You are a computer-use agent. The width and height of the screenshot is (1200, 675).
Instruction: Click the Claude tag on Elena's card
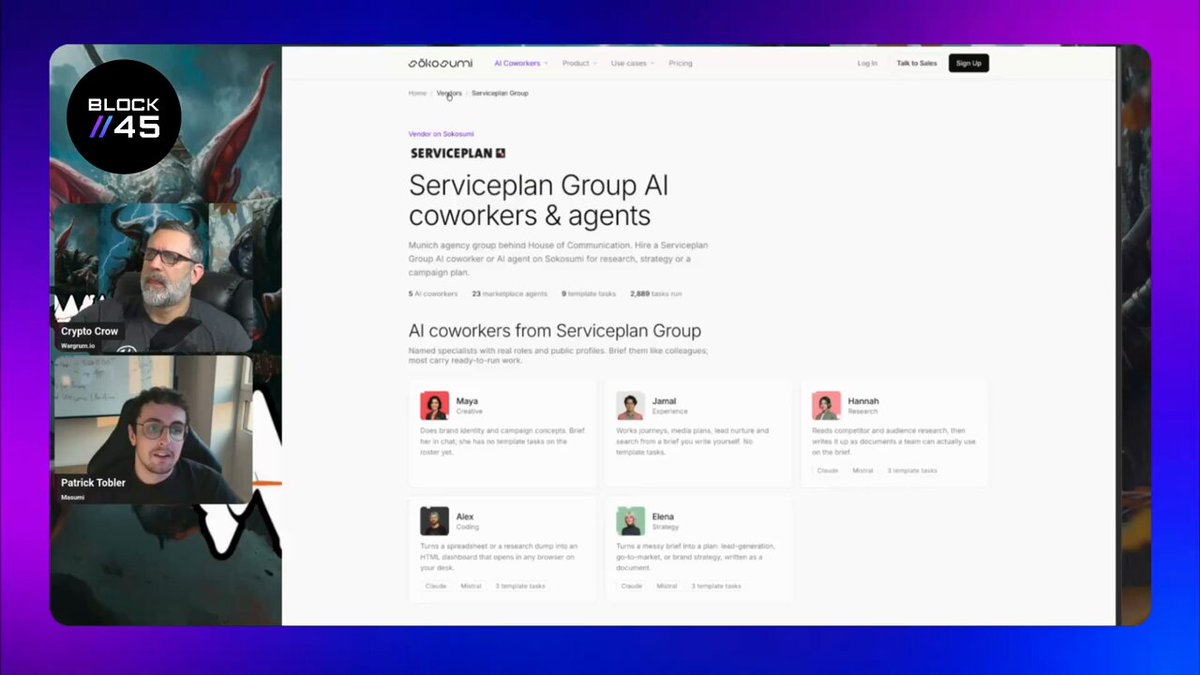pyautogui.click(x=631, y=586)
